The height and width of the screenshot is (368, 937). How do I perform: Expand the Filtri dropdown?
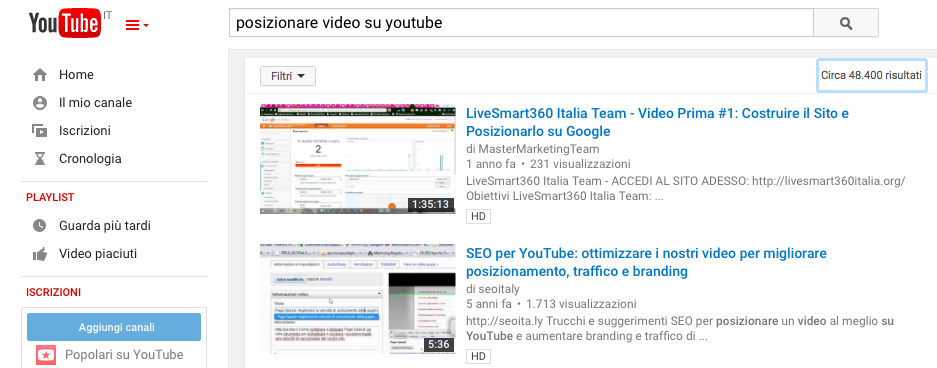click(287, 76)
